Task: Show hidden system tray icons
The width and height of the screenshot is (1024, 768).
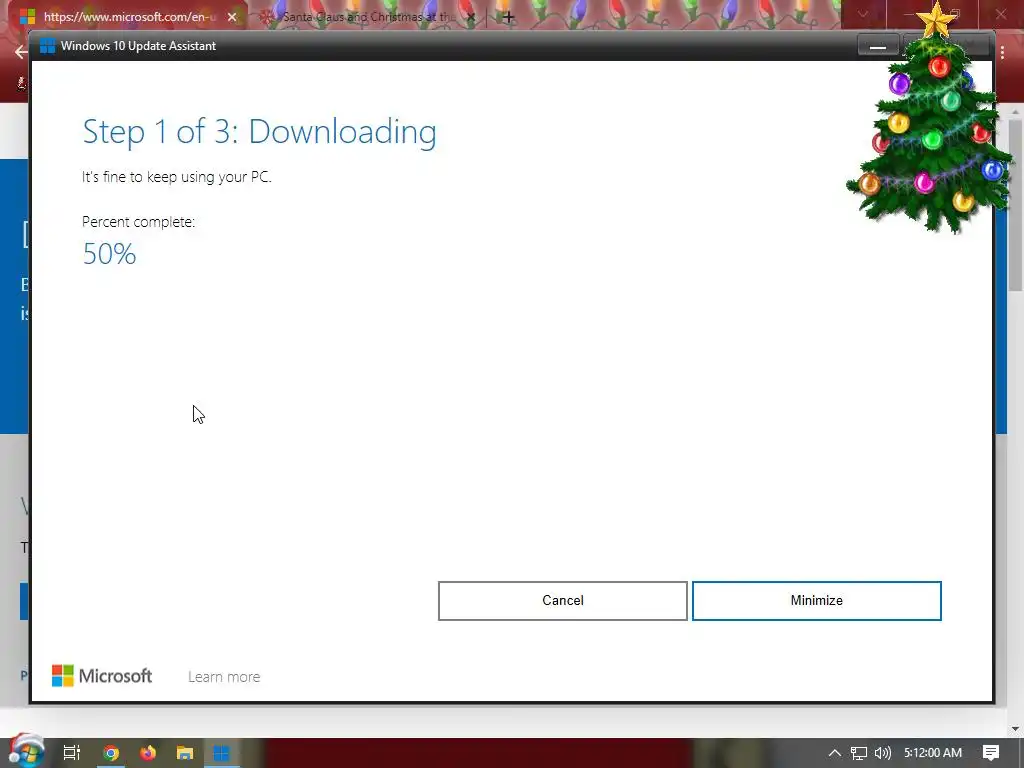Action: 835,753
